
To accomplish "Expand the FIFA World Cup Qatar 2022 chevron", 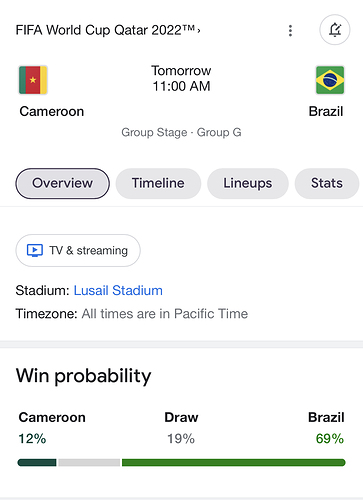I will [199, 30].
